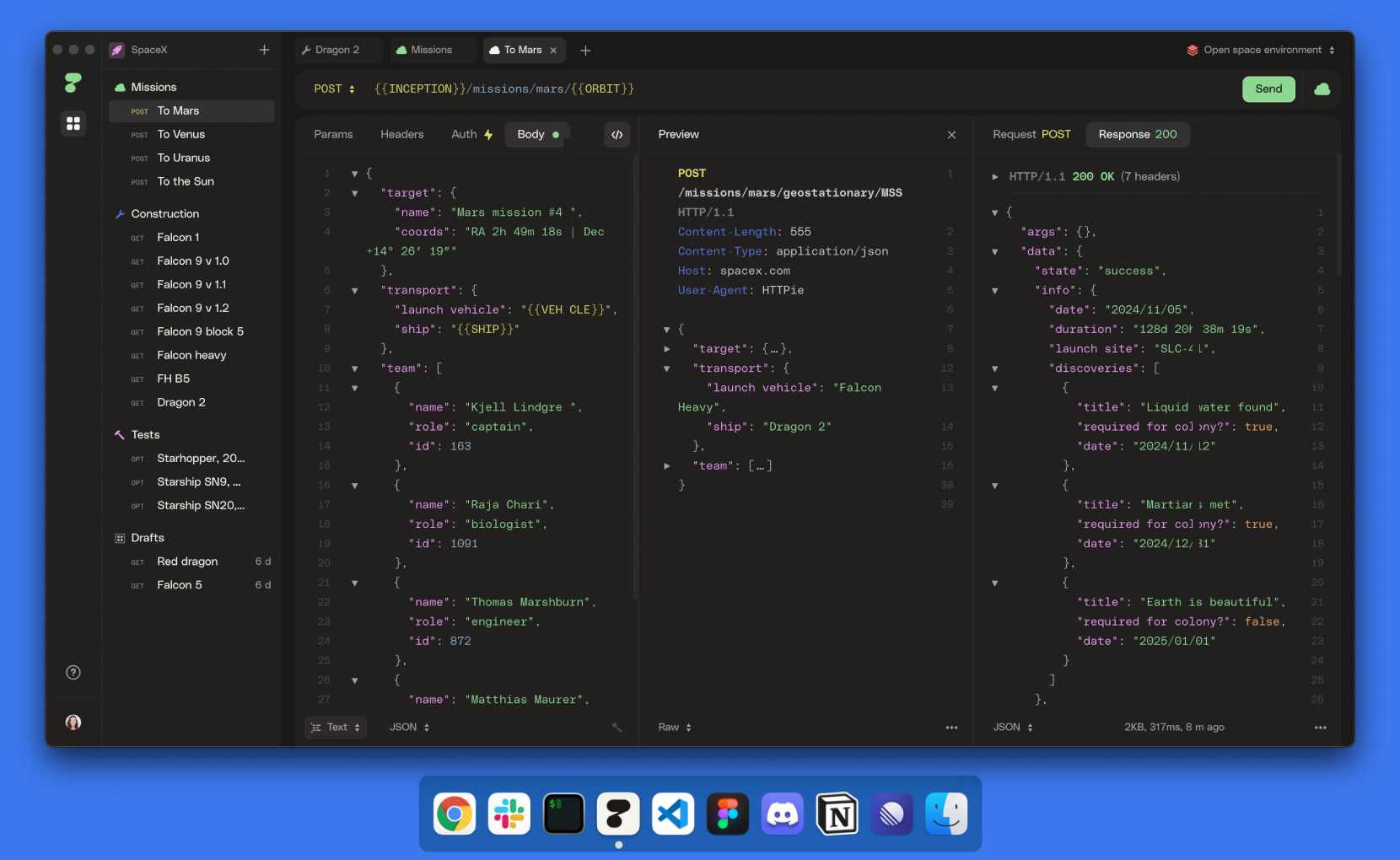
Task: Collapse the "transport" object in body editor
Action: 355,291
